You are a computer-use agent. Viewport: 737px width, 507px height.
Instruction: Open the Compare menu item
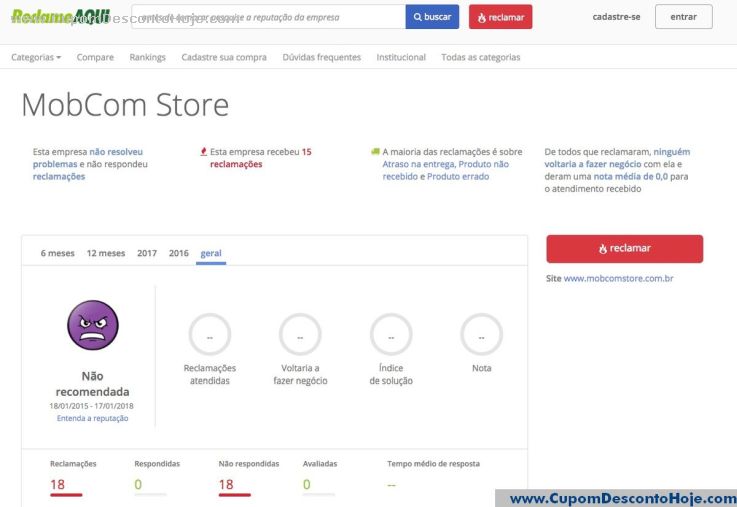click(95, 57)
